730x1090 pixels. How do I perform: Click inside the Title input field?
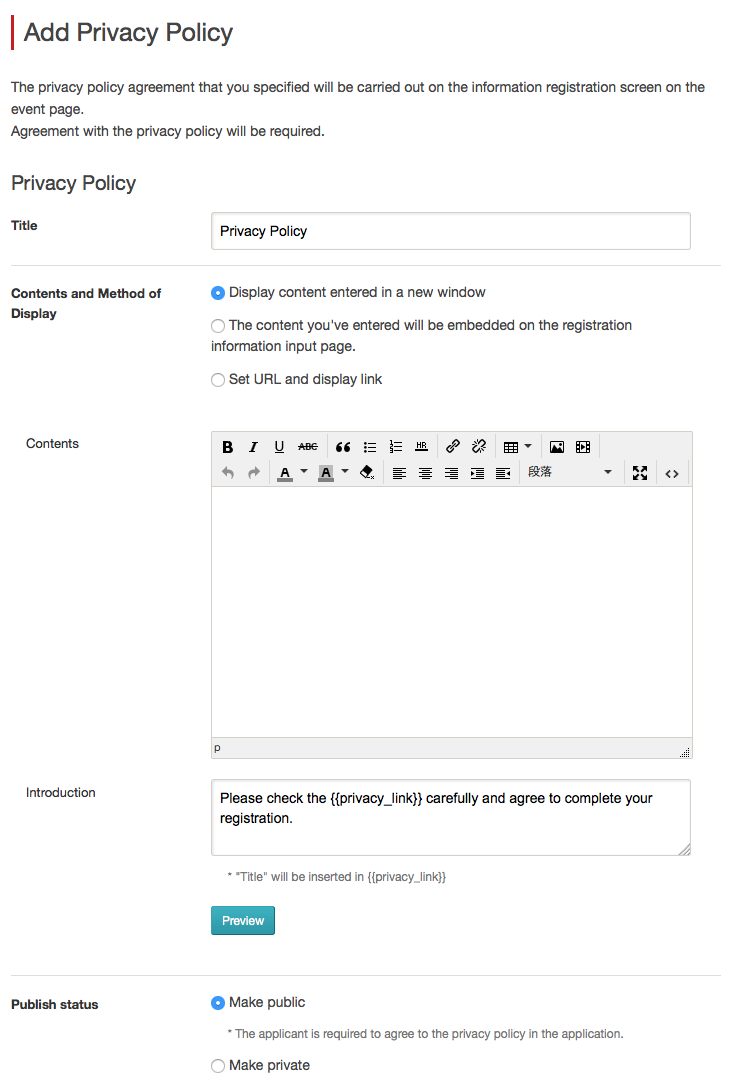(x=450, y=231)
